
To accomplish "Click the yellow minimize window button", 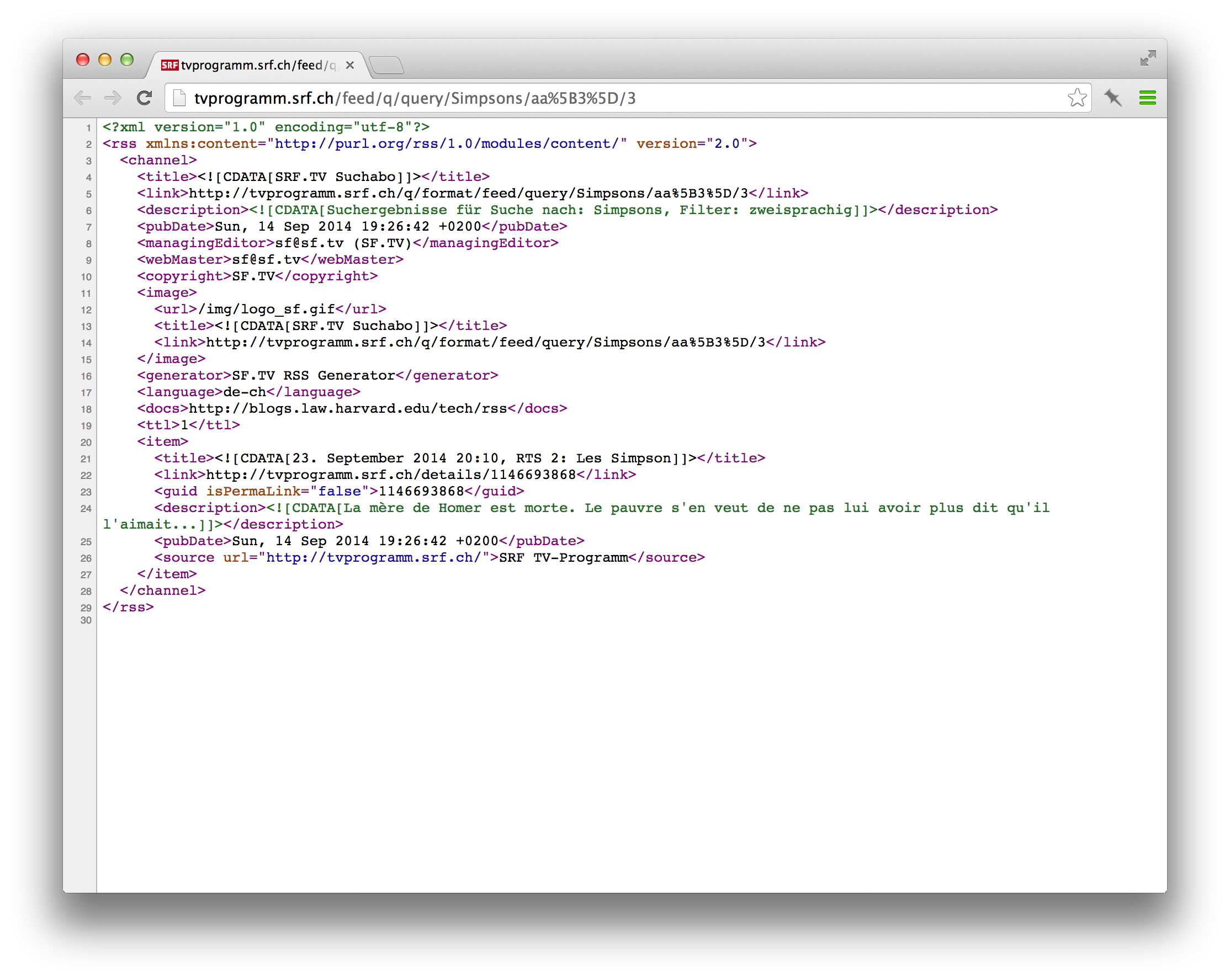I will pyautogui.click(x=105, y=60).
